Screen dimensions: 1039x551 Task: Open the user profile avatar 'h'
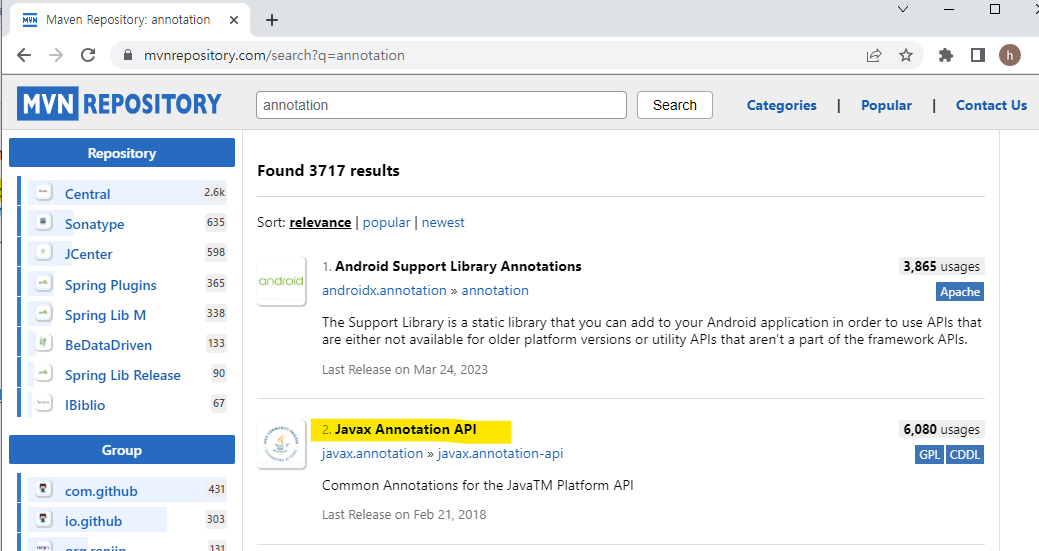tap(1010, 55)
